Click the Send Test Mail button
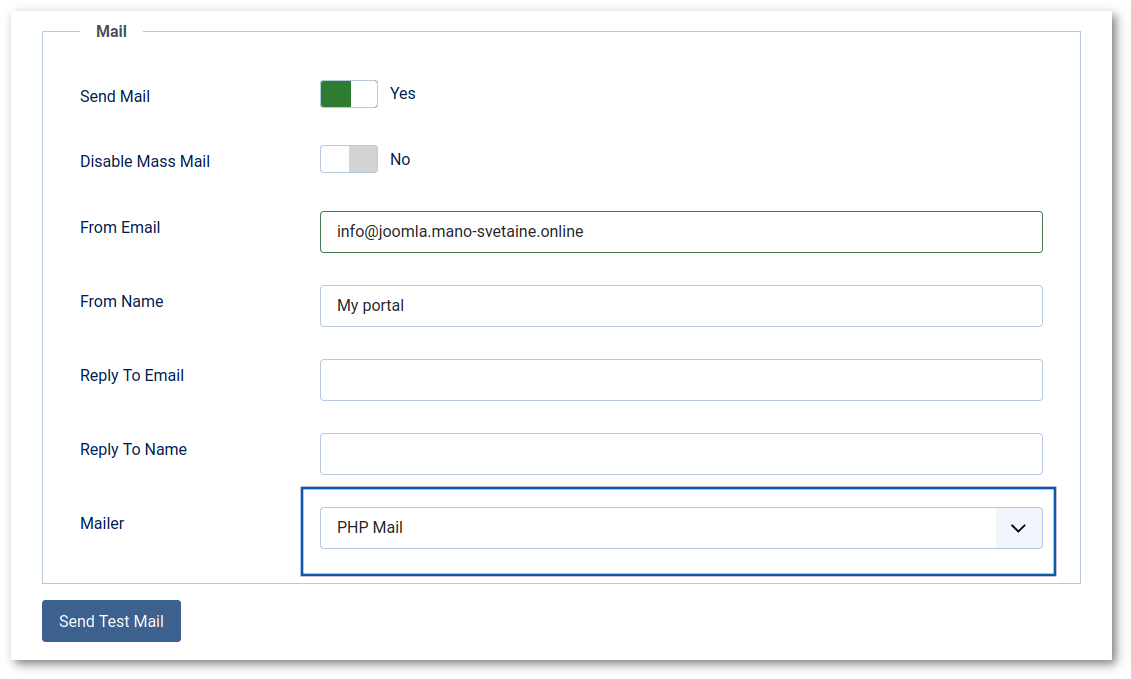 111,621
